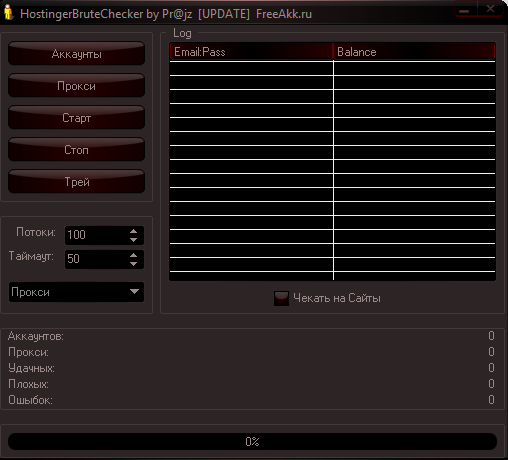Viewport: 508px width, 460px height.
Task: Click the Прокси: counter label in stats
Action: 28,352
